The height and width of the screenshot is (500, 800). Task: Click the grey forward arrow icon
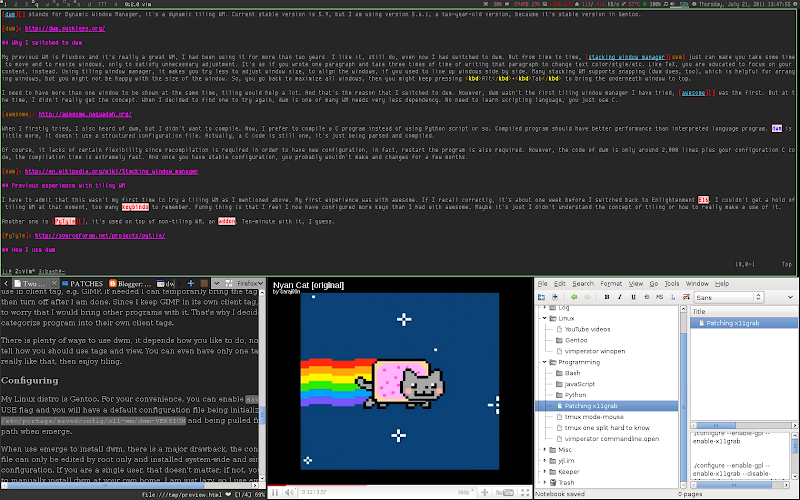587,297
